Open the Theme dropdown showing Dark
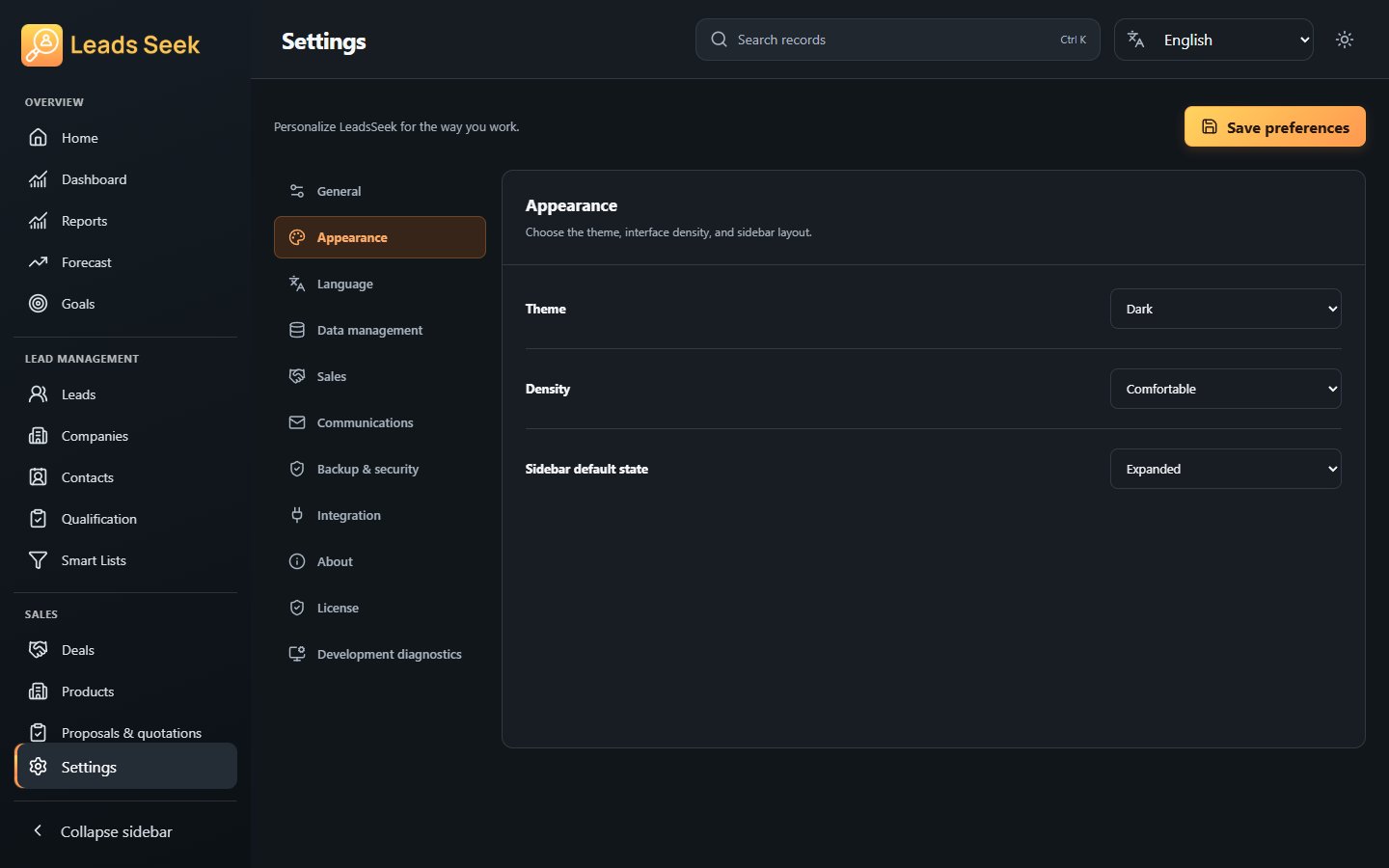1389x868 pixels. (x=1226, y=309)
